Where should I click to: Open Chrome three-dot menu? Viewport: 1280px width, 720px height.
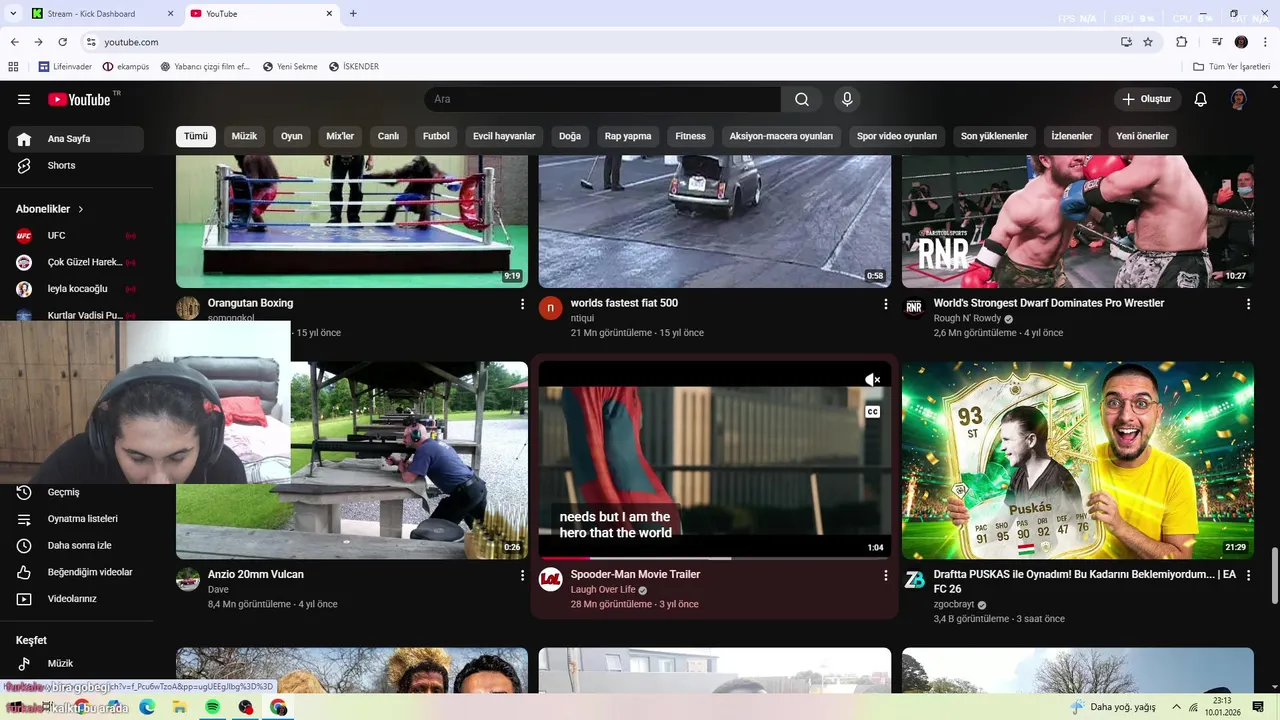point(1265,42)
